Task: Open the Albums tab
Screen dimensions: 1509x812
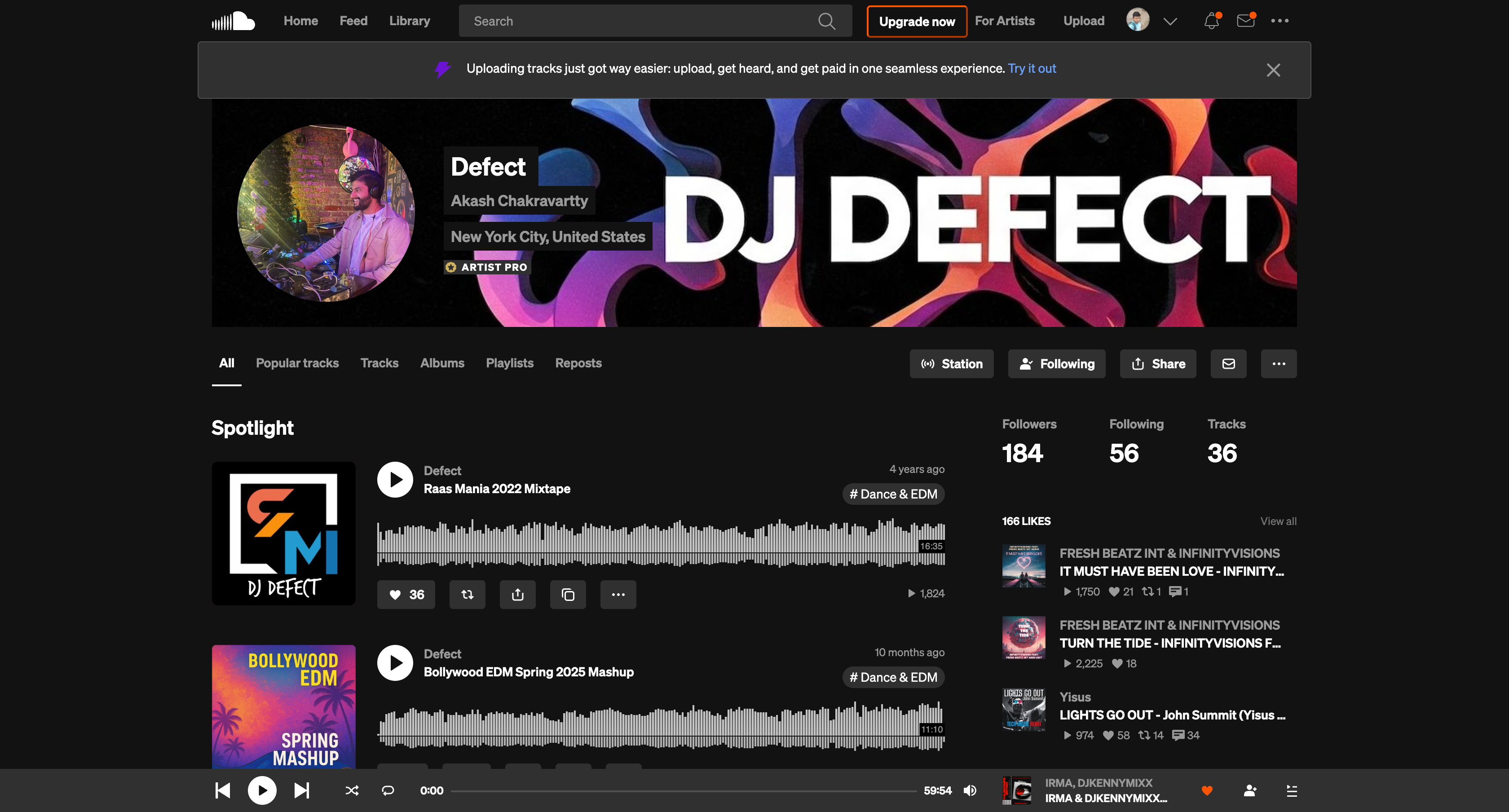Action: [x=442, y=363]
